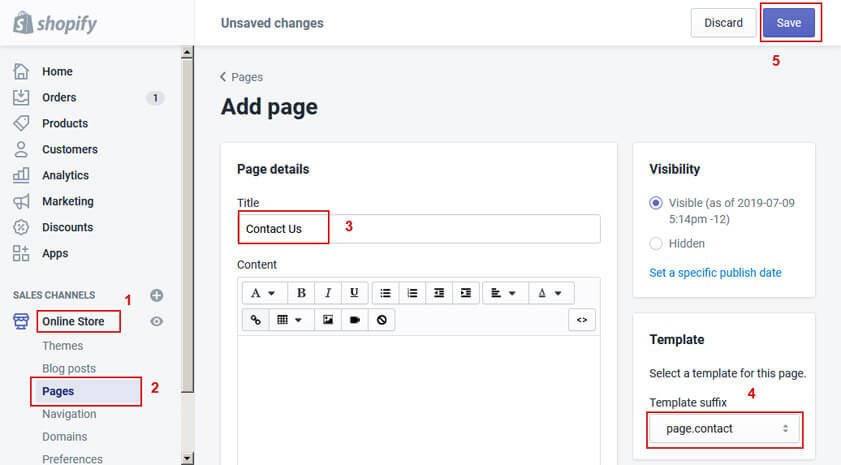841x465 pixels.
Task: Insert a video using the video icon
Action: coord(354,320)
